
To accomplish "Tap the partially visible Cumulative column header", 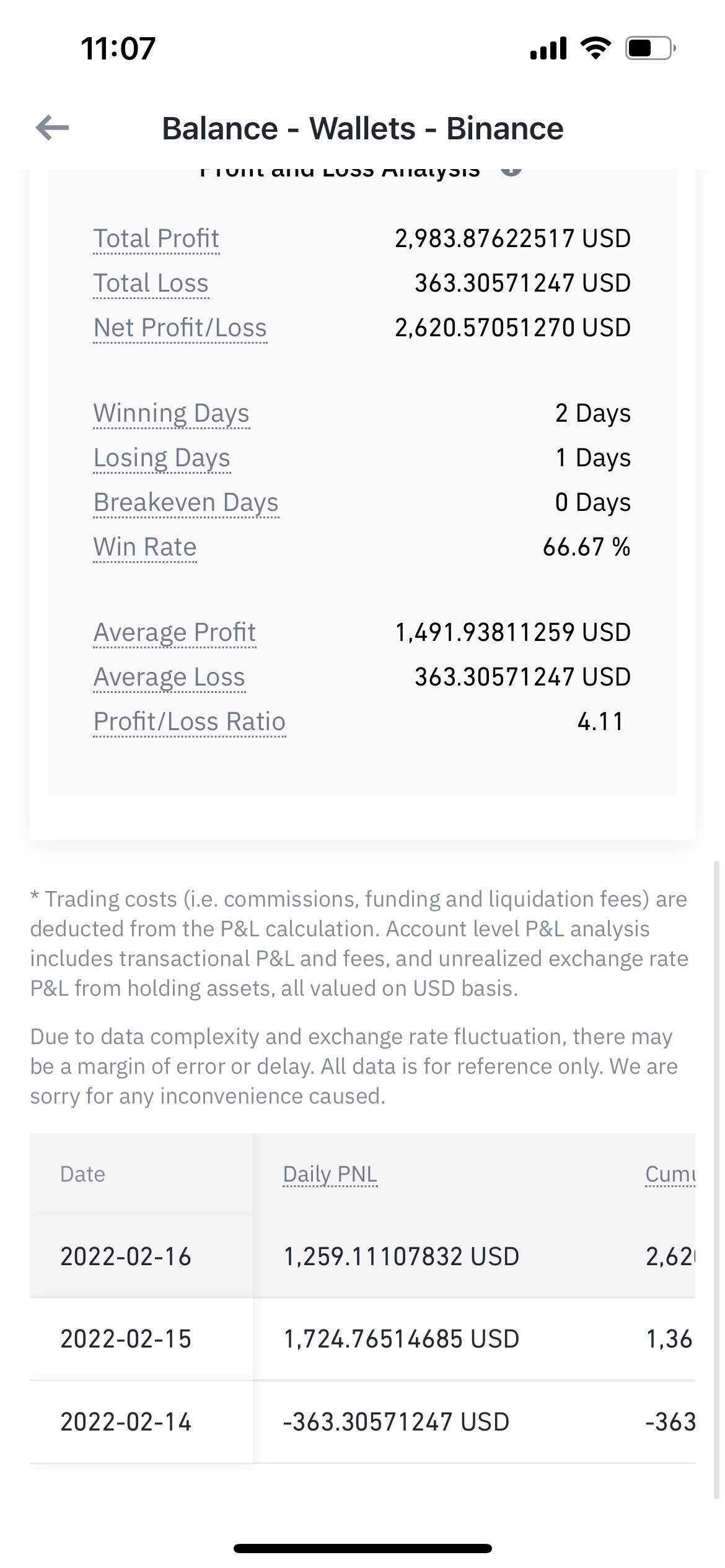I will click(670, 1174).
